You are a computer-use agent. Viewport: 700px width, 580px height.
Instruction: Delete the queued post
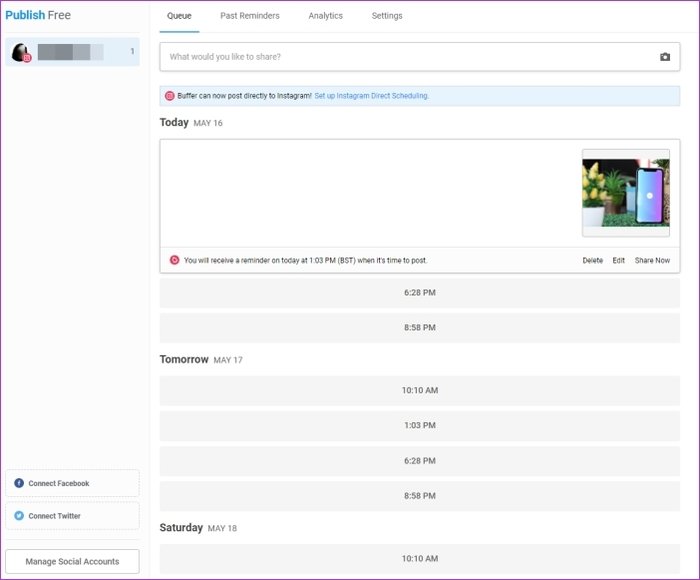pos(593,260)
